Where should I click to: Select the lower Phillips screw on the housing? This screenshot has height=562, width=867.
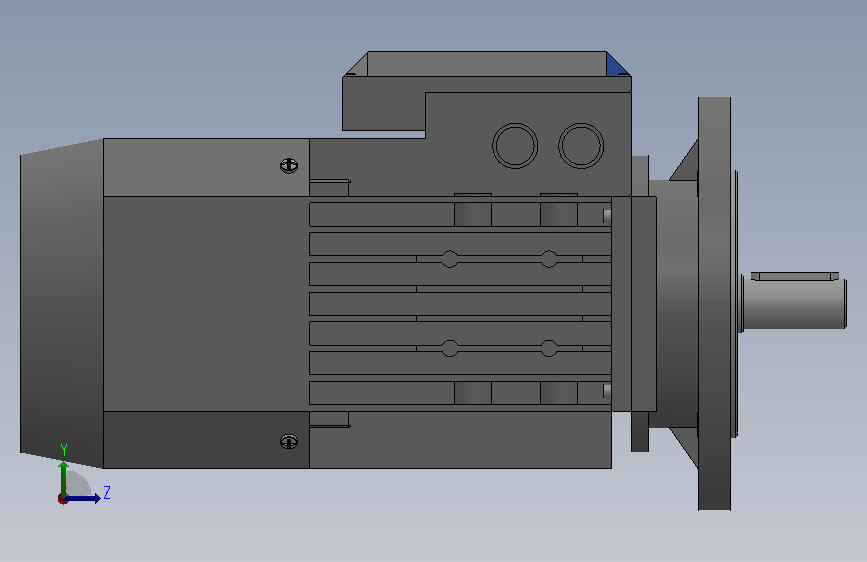[289, 441]
